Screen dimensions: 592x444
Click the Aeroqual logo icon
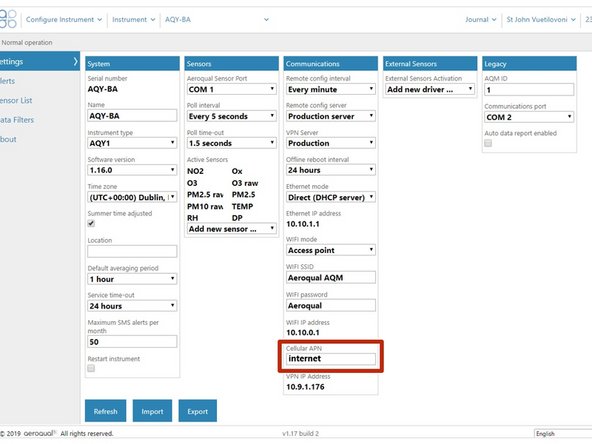pyautogui.click(x=8, y=19)
